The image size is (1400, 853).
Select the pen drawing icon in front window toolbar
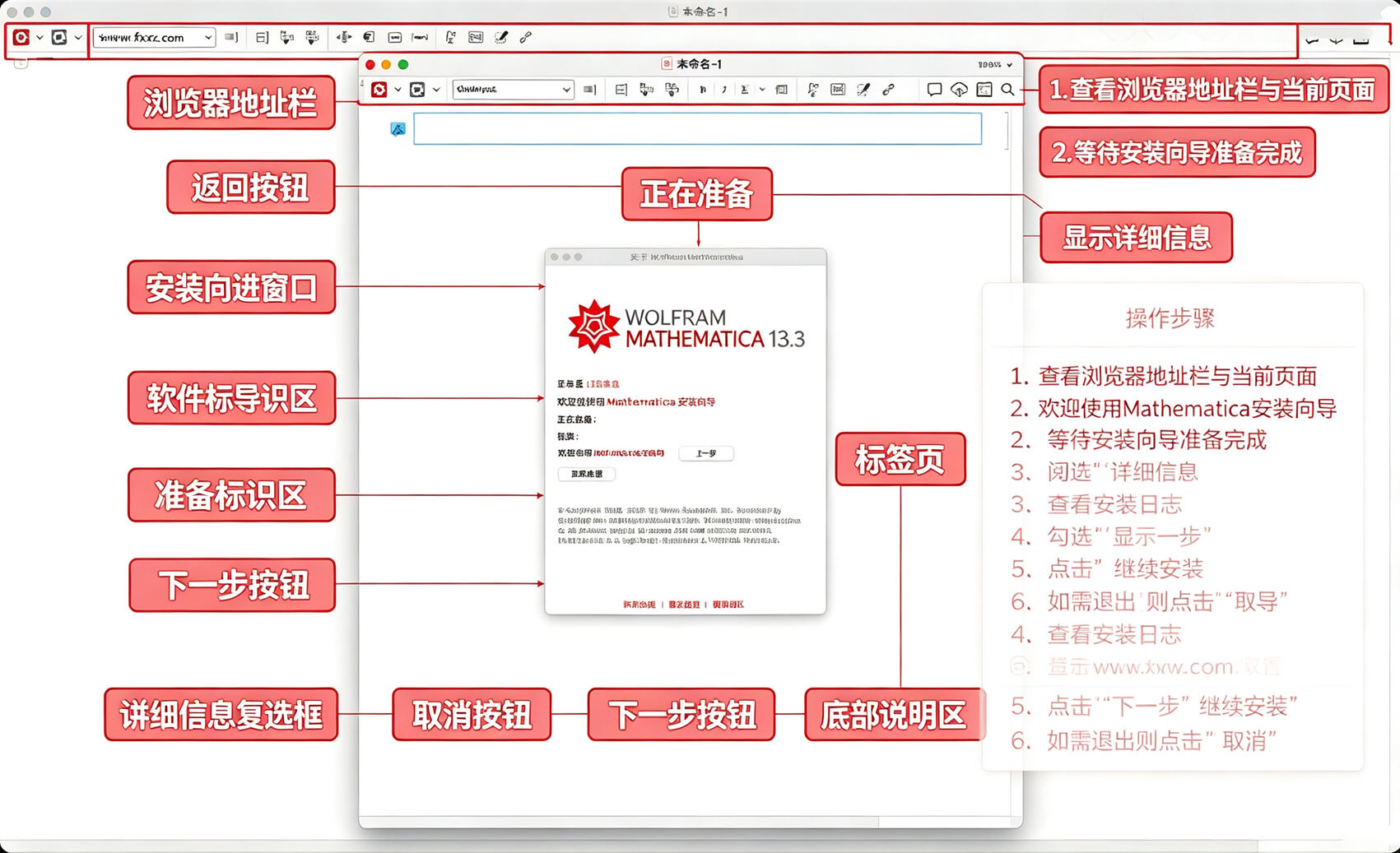tap(863, 90)
